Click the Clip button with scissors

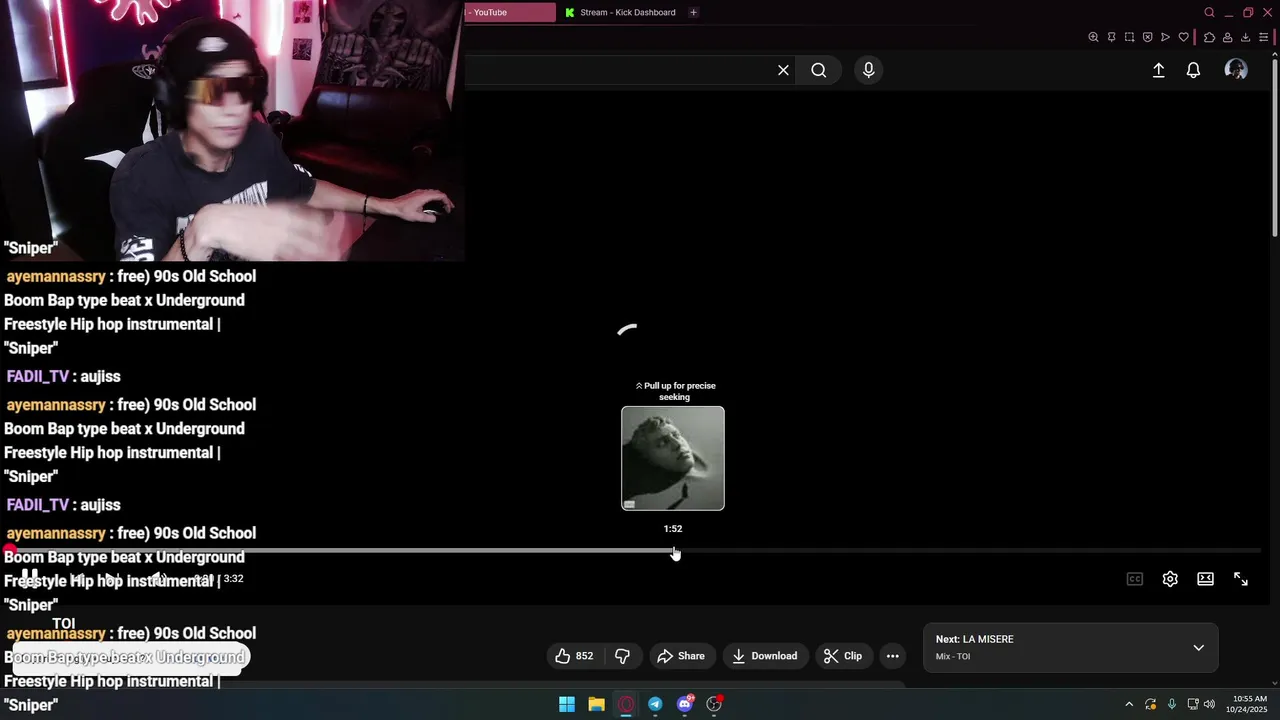click(x=843, y=656)
